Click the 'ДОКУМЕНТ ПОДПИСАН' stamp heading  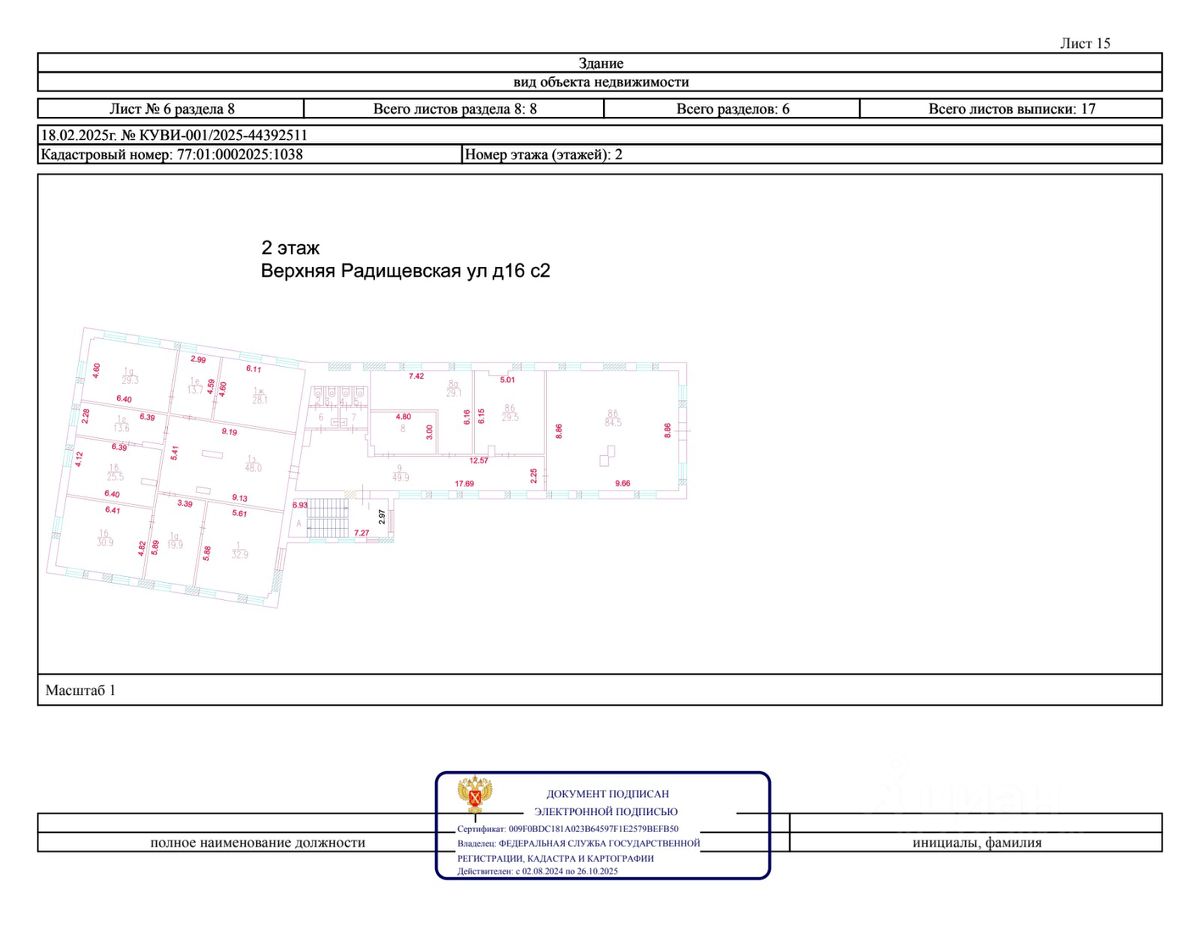607,793
